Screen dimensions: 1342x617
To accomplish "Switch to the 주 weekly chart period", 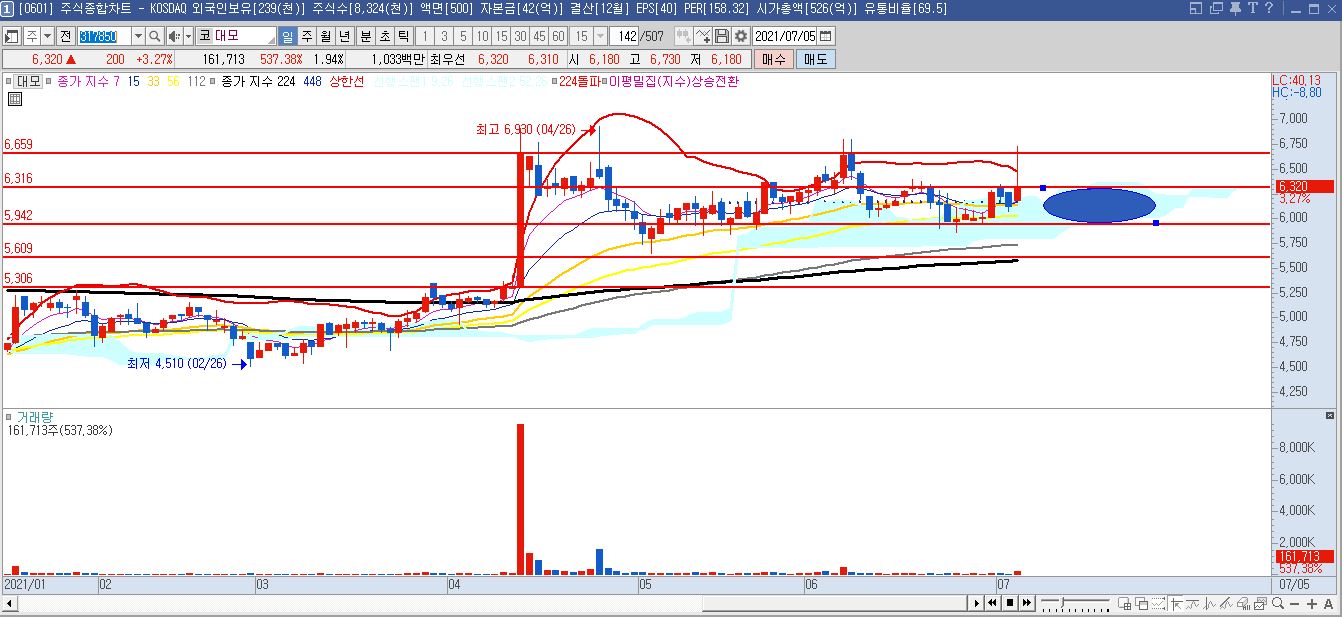I will [x=307, y=36].
